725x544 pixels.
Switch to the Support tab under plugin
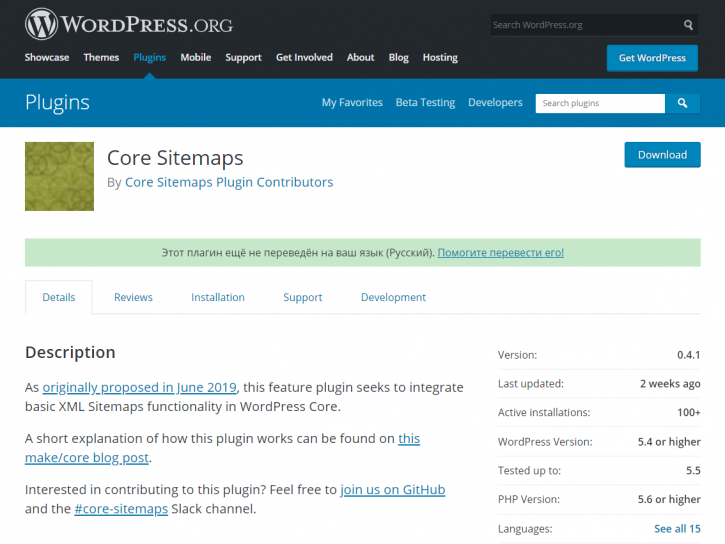click(x=303, y=297)
